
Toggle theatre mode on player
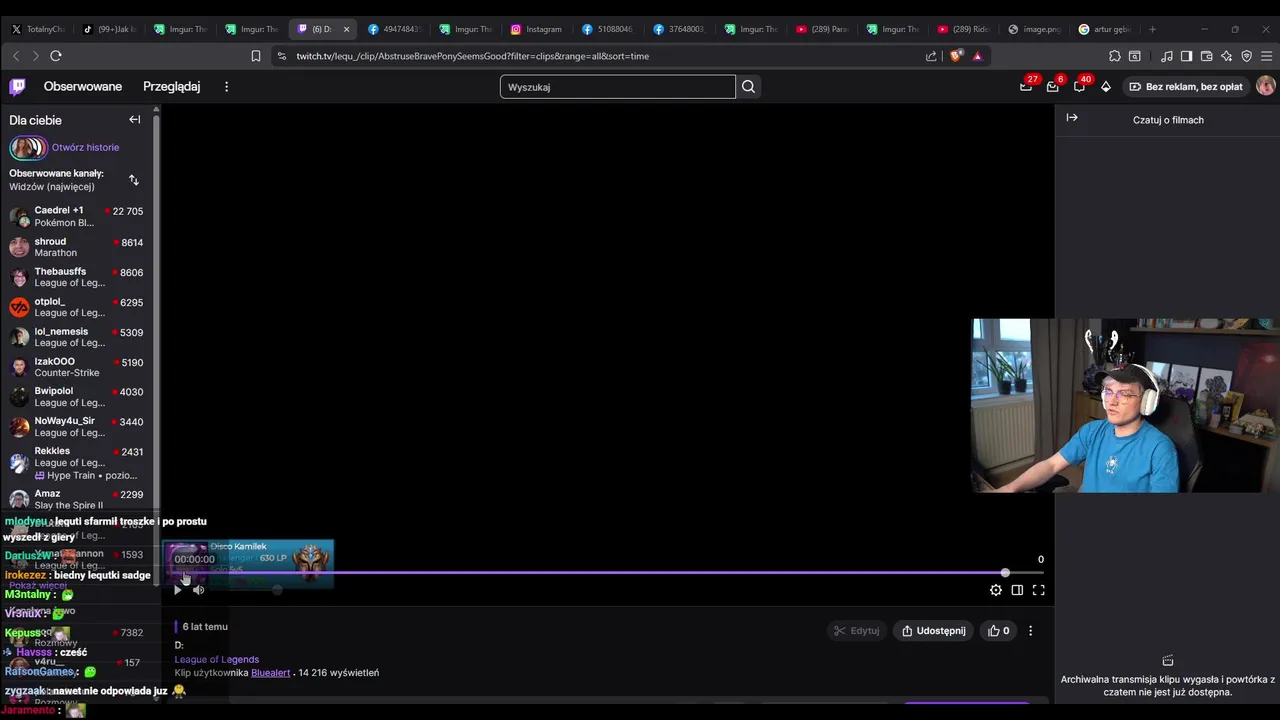pyautogui.click(x=1017, y=590)
